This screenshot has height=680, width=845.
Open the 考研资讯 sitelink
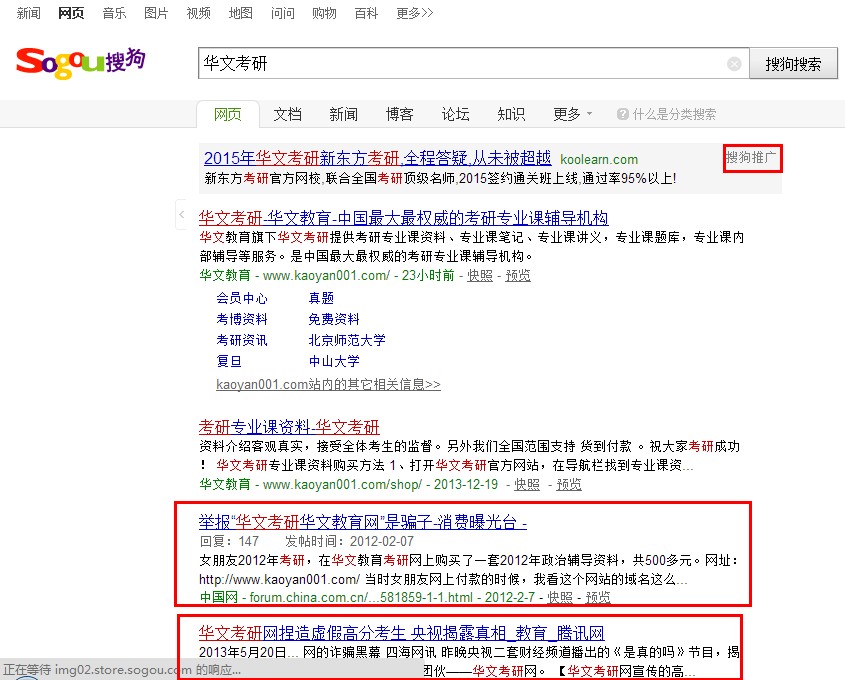(241, 340)
